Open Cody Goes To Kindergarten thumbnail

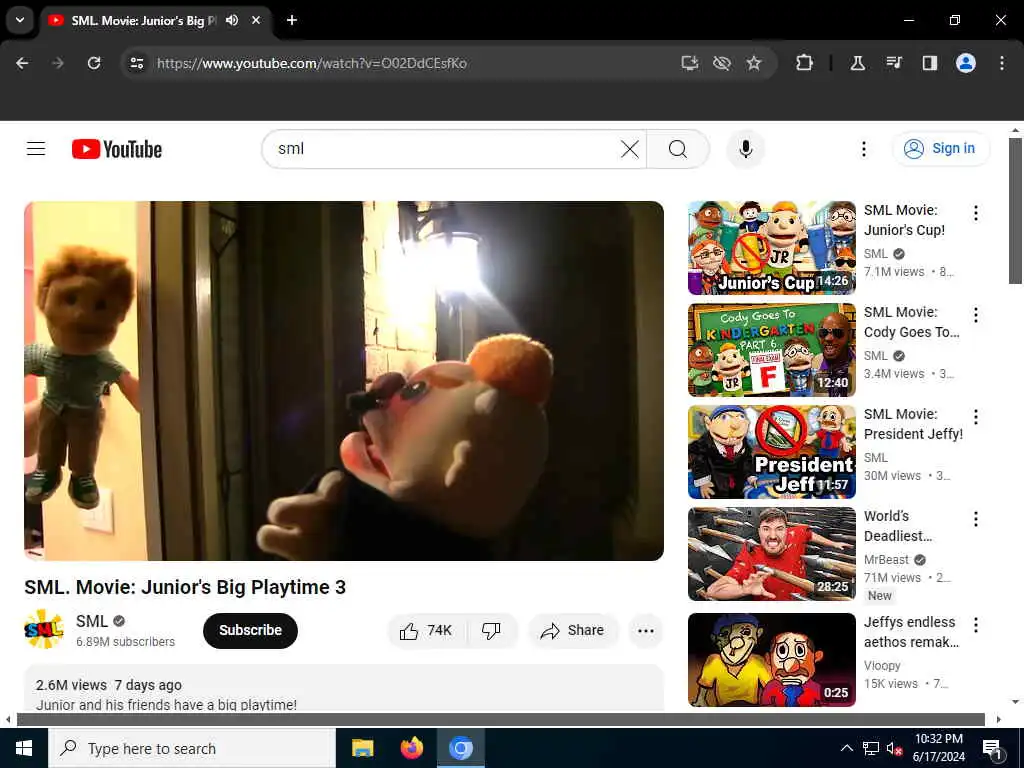(x=771, y=349)
